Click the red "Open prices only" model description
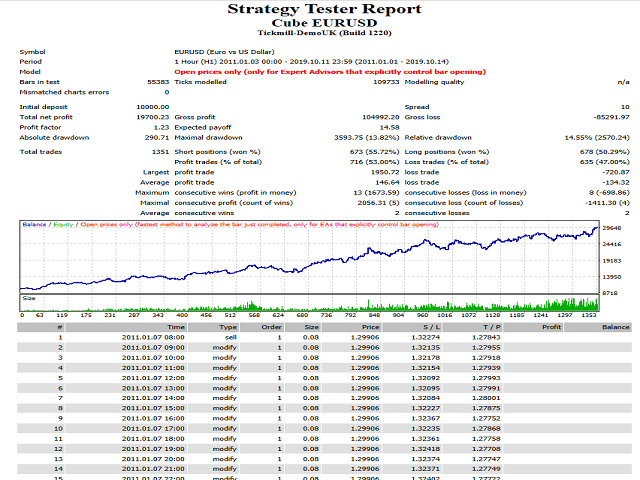Viewport: 640px width, 480px height. [x=330, y=72]
